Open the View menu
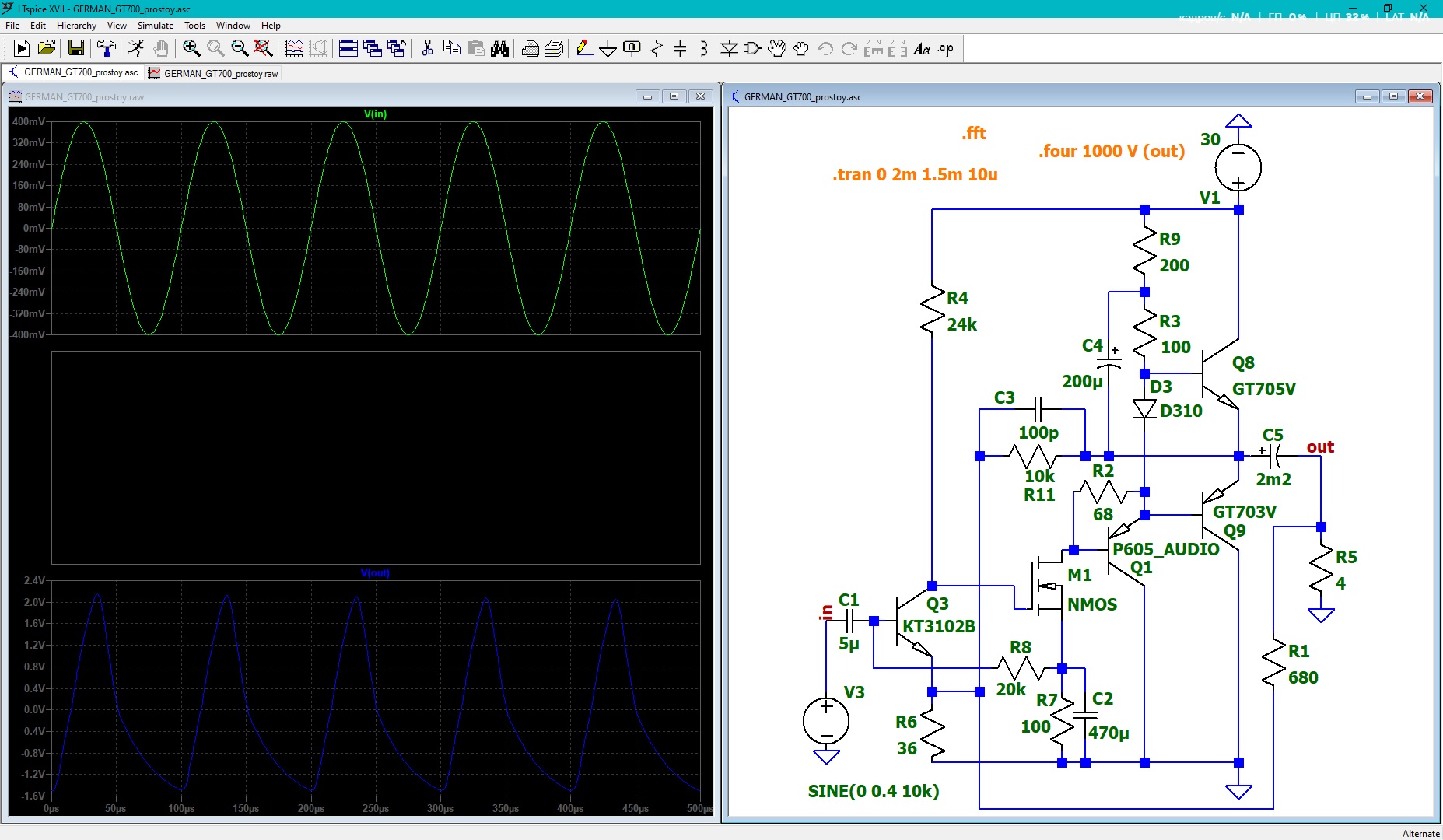Screen dimensions: 1443x840 [x=117, y=26]
